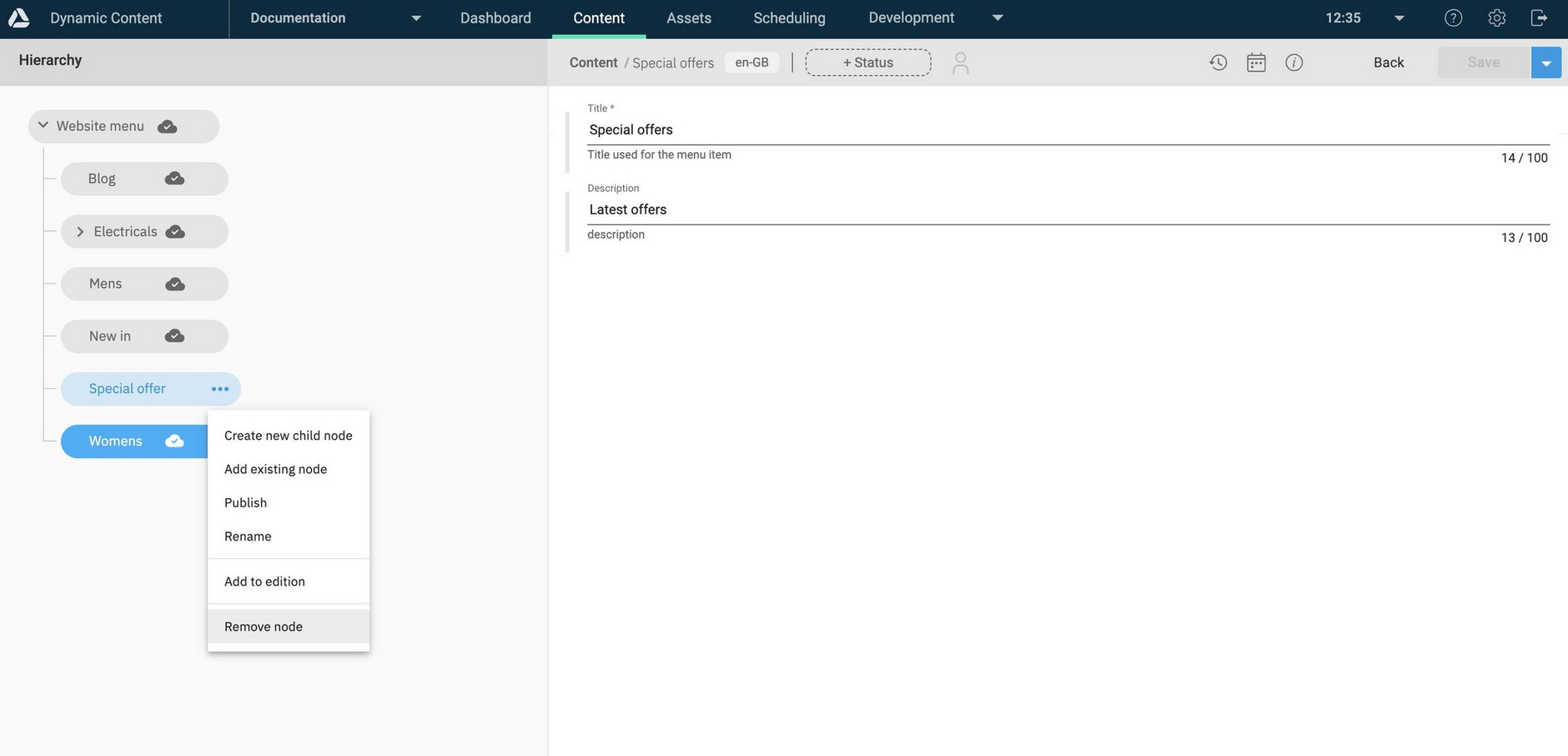Expand the Electricals node
1568x756 pixels.
click(79, 231)
